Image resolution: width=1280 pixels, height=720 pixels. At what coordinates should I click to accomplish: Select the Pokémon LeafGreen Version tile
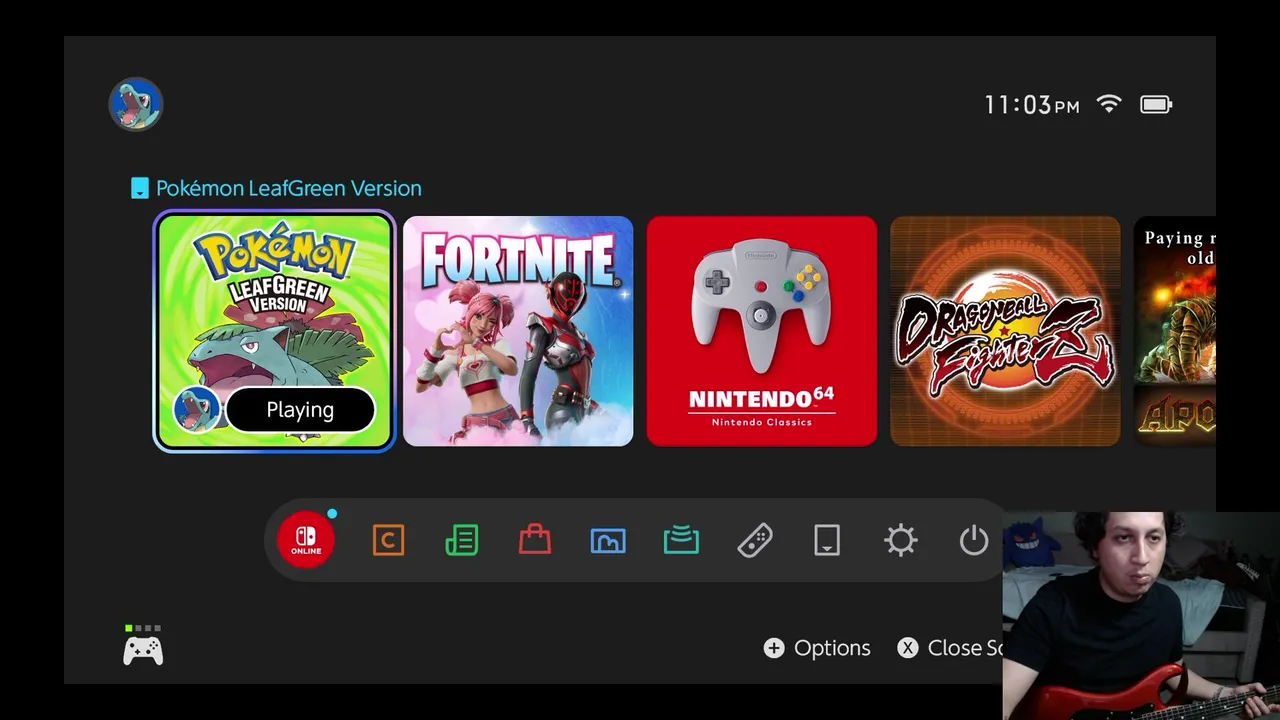coord(275,331)
